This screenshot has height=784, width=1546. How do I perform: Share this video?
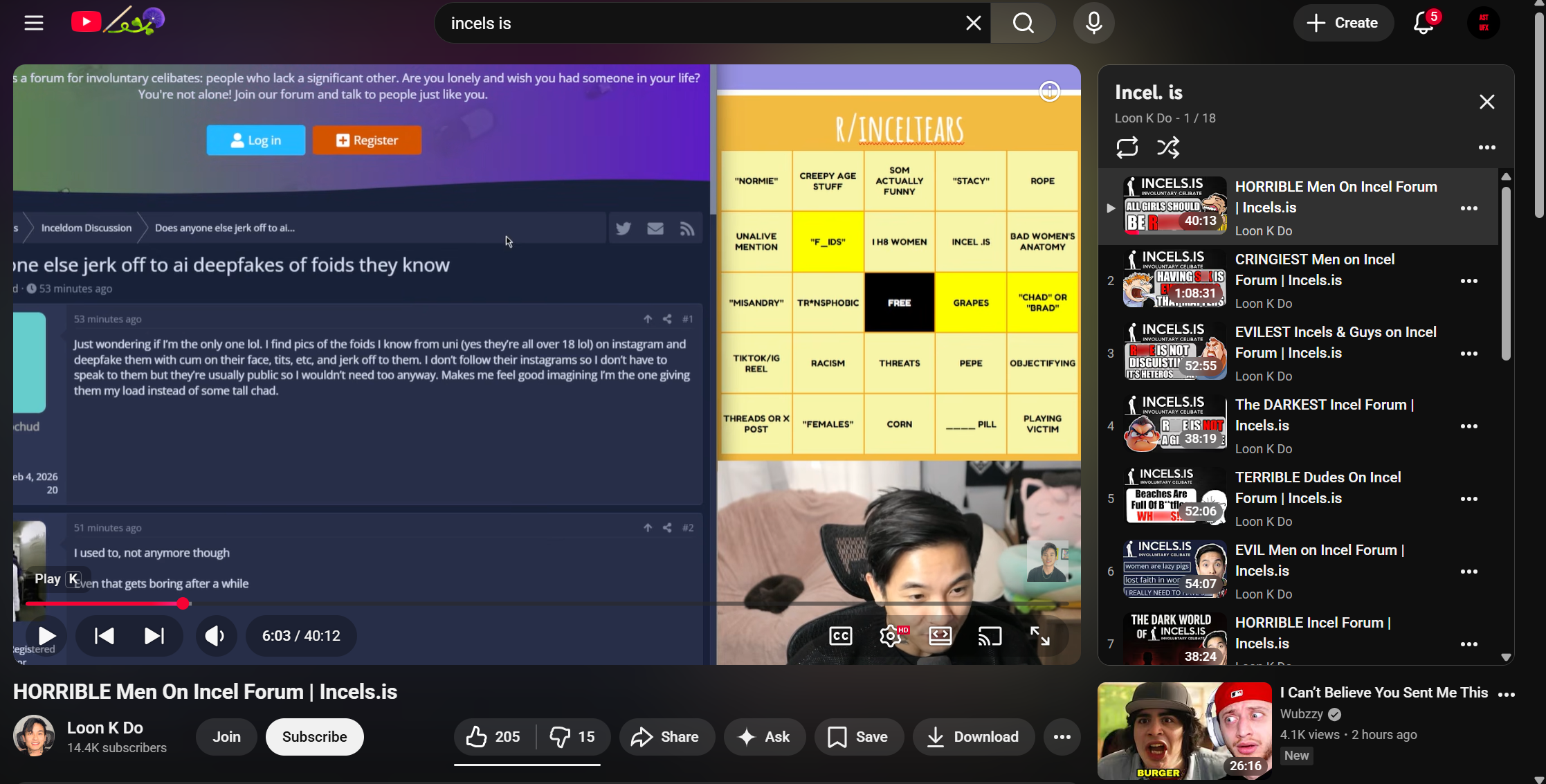coord(665,736)
